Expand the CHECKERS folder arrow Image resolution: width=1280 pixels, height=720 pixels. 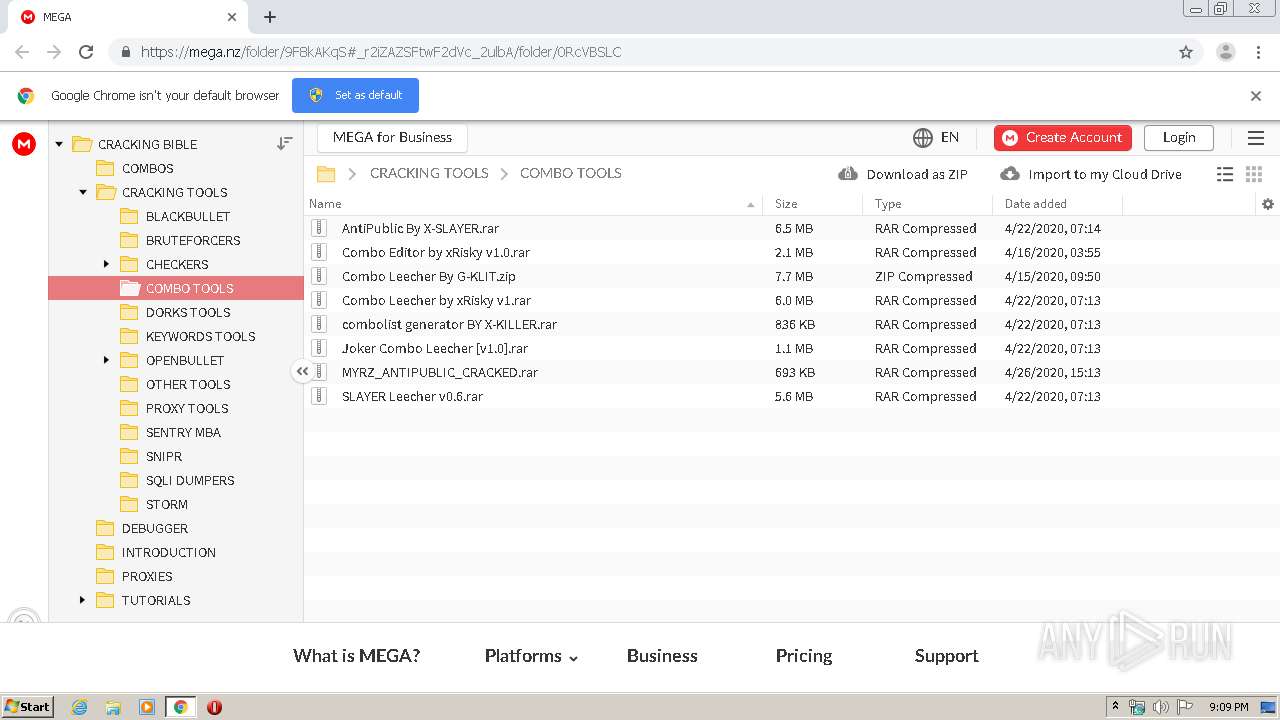[107, 264]
